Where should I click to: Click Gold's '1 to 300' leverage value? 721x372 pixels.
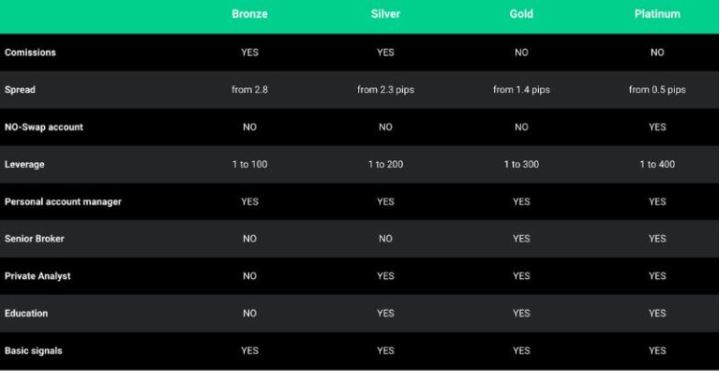(521, 164)
